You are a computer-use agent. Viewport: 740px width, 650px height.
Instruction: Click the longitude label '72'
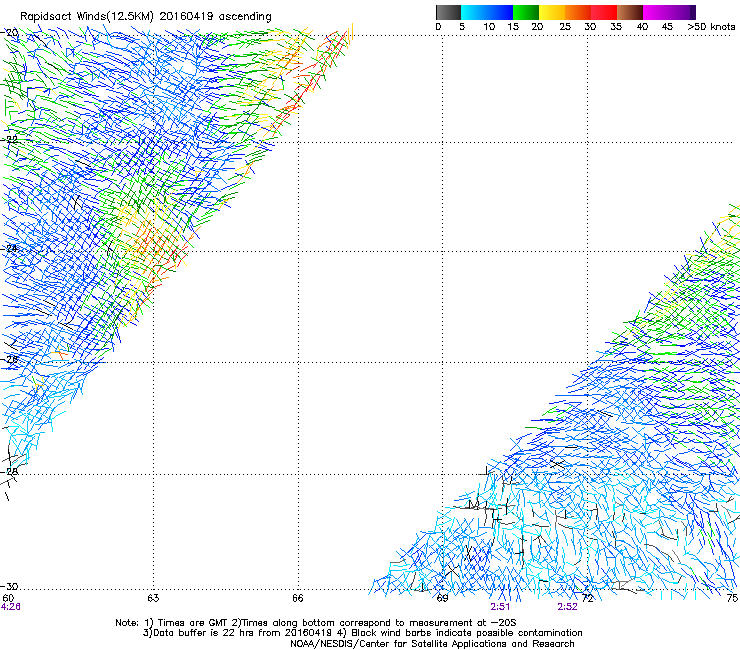tap(587, 598)
